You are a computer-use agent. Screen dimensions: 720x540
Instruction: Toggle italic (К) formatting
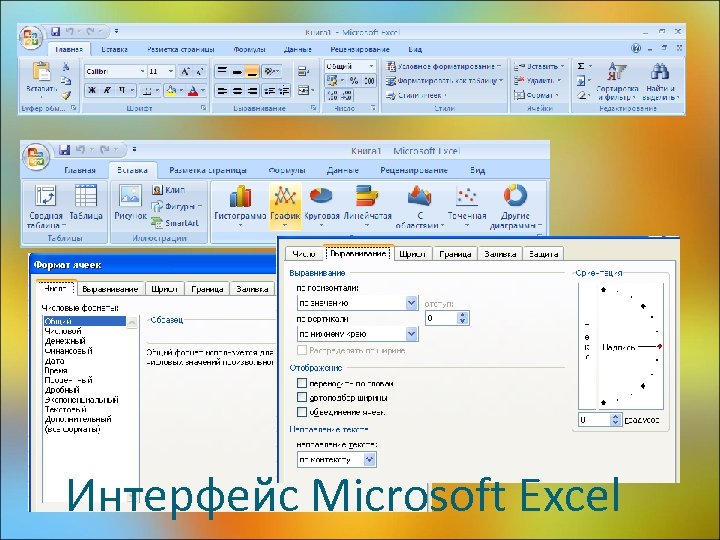107,90
